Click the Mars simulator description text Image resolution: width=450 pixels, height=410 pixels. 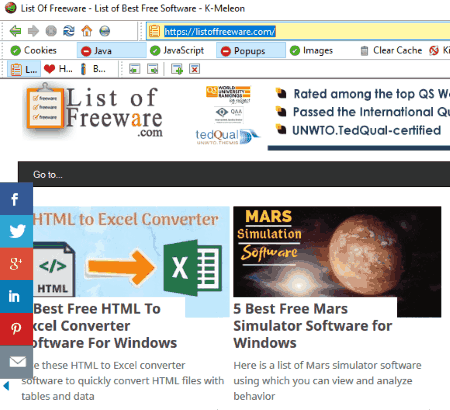(327, 381)
